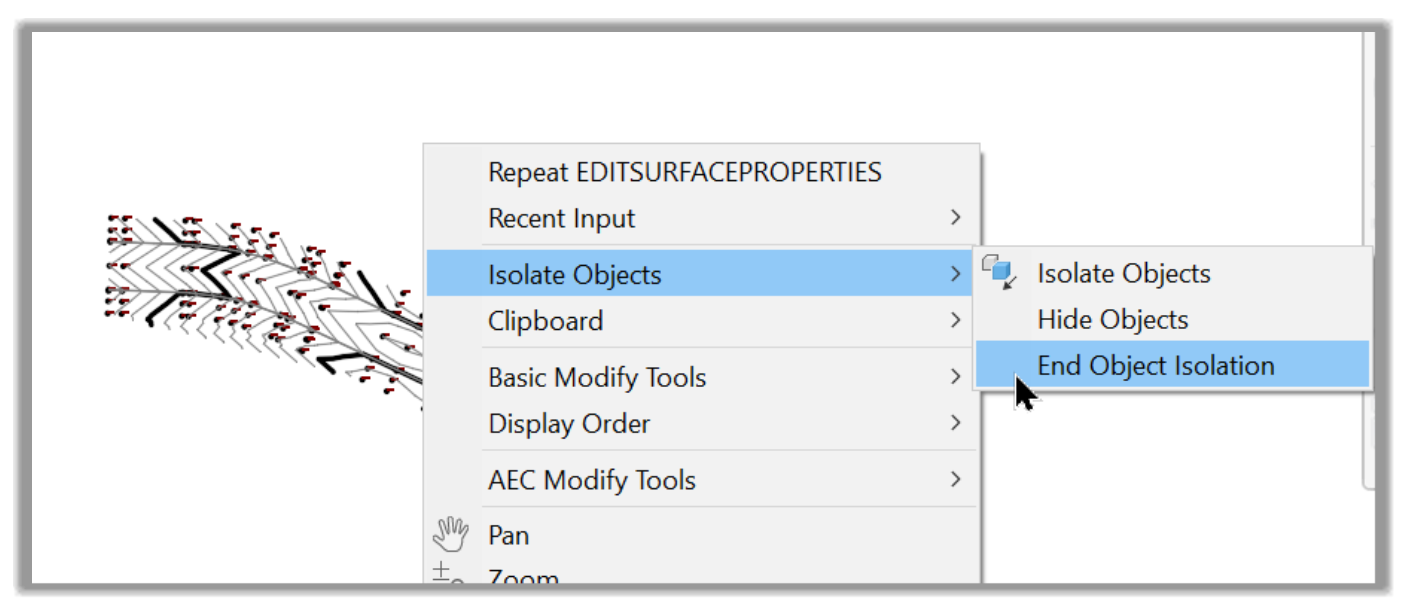Expand arrow beside Basic Modify Tools
This screenshot has width=1407, height=613.
click(956, 376)
